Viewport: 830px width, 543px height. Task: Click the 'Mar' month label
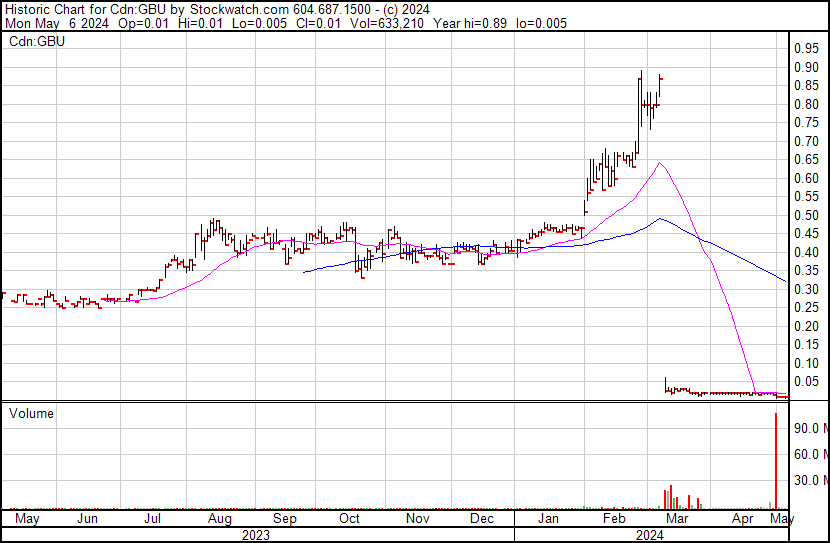coord(677,519)
